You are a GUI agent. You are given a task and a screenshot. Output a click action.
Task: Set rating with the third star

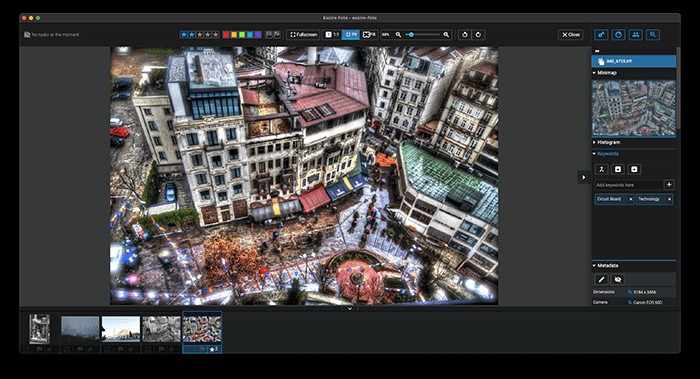(x=200, y=35)
